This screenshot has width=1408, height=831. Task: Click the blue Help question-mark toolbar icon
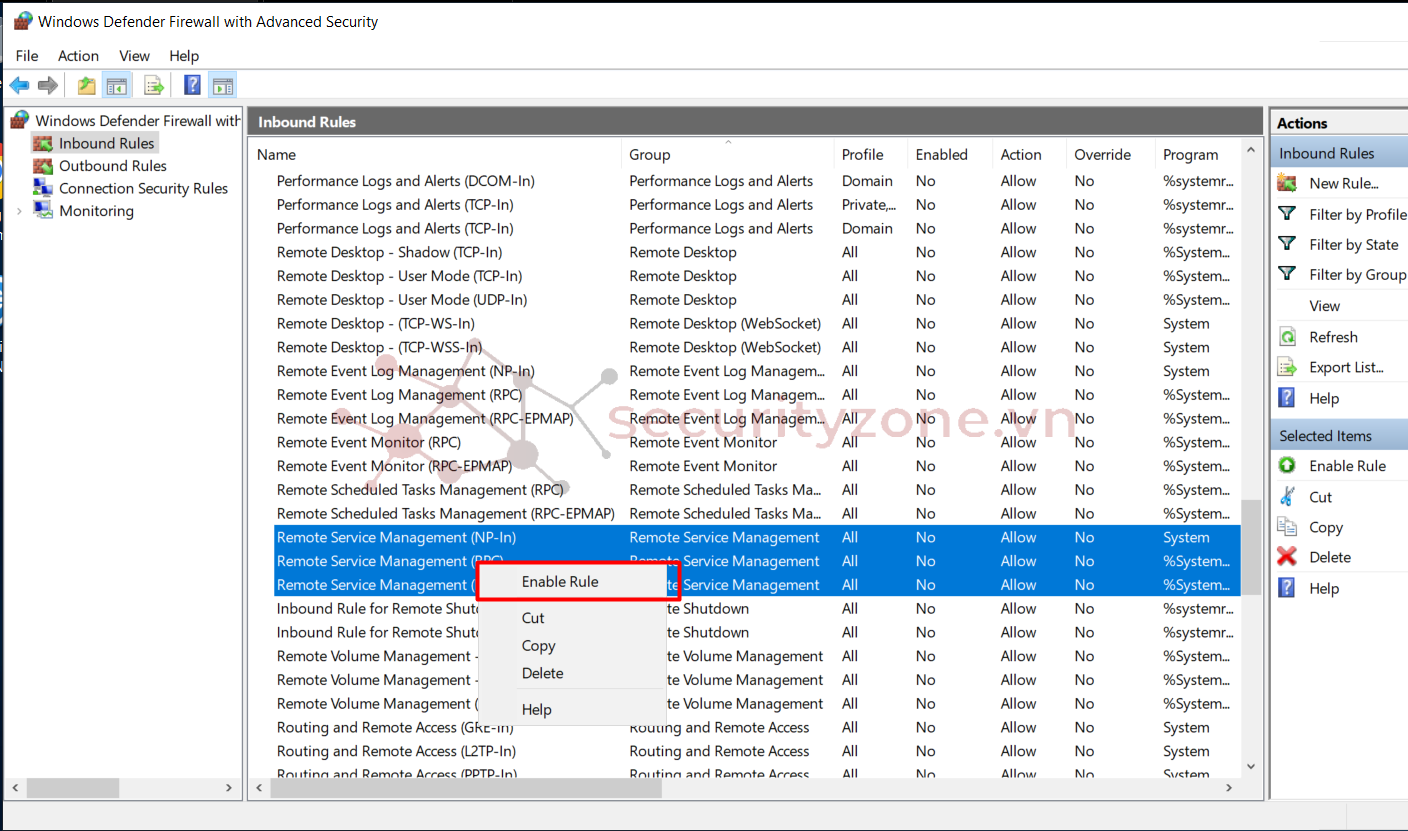pyautogui.click(x=192, y=86)
